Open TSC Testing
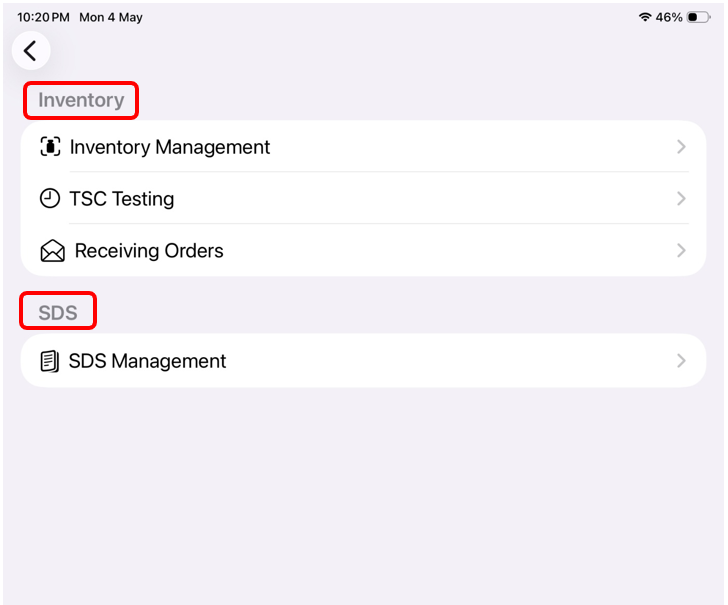 click(x=364, y=199)
